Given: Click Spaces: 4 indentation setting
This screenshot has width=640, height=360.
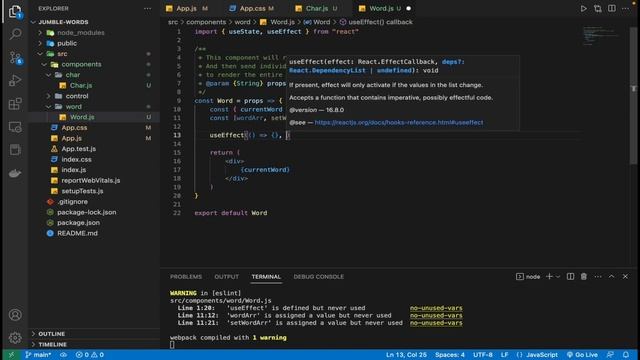Looking at the screenshot, I should pos(449,355).
